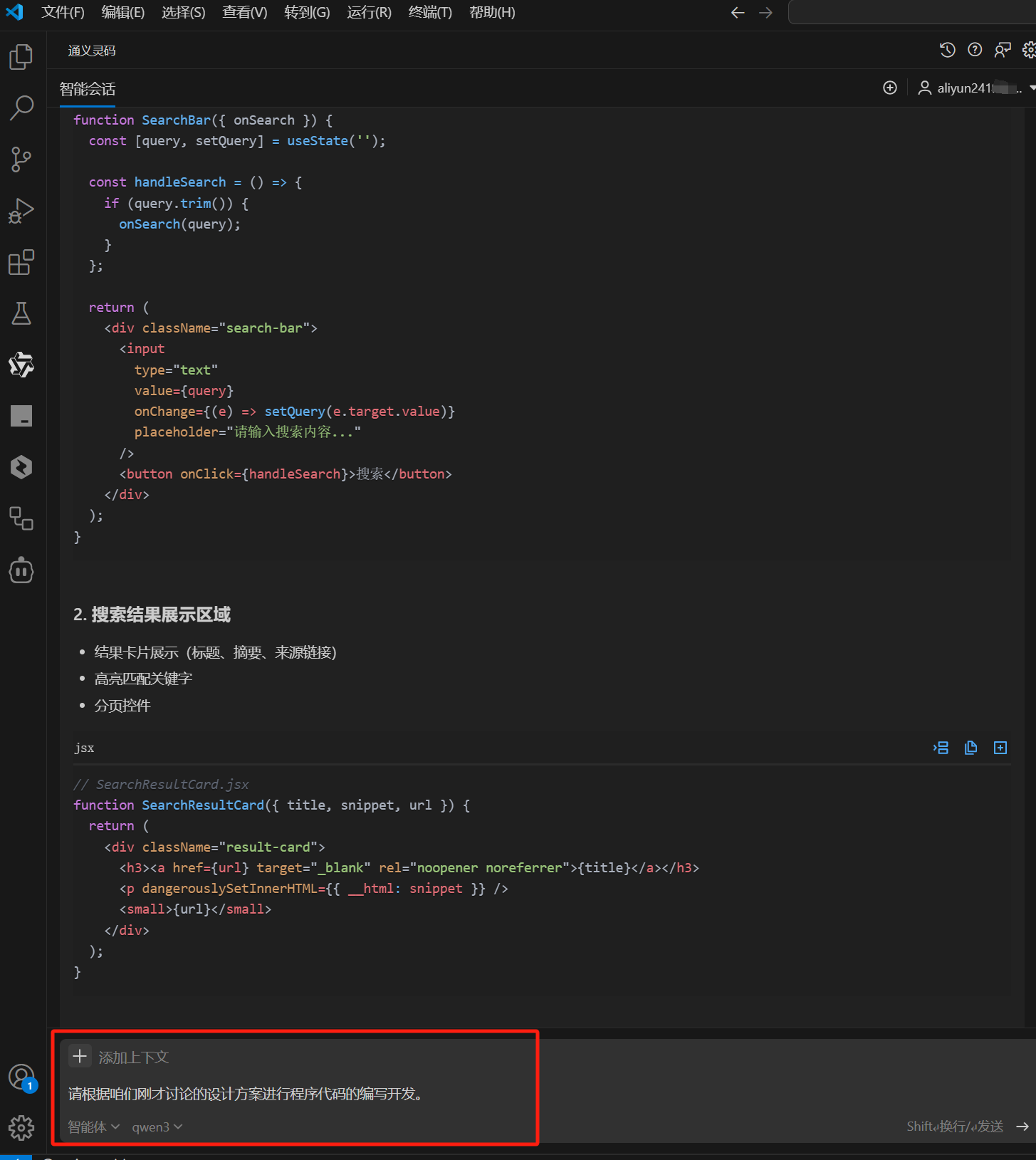Screen dimensions: 1036x1160
Task: Open the 查看(V) menu
Action: (244, 13)
